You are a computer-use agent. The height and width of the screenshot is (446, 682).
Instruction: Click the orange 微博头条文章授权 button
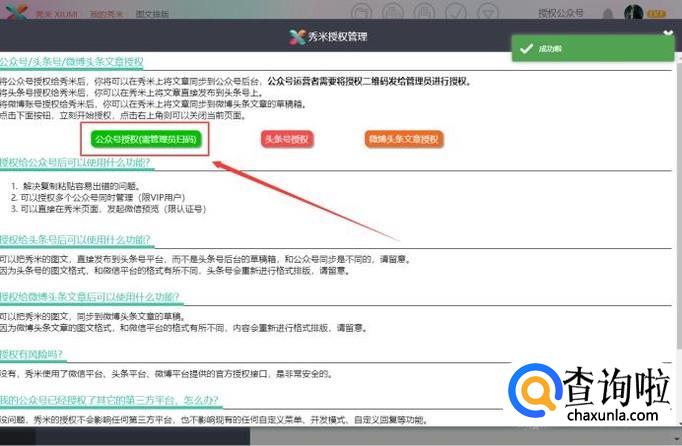click(x=404, y=139)
